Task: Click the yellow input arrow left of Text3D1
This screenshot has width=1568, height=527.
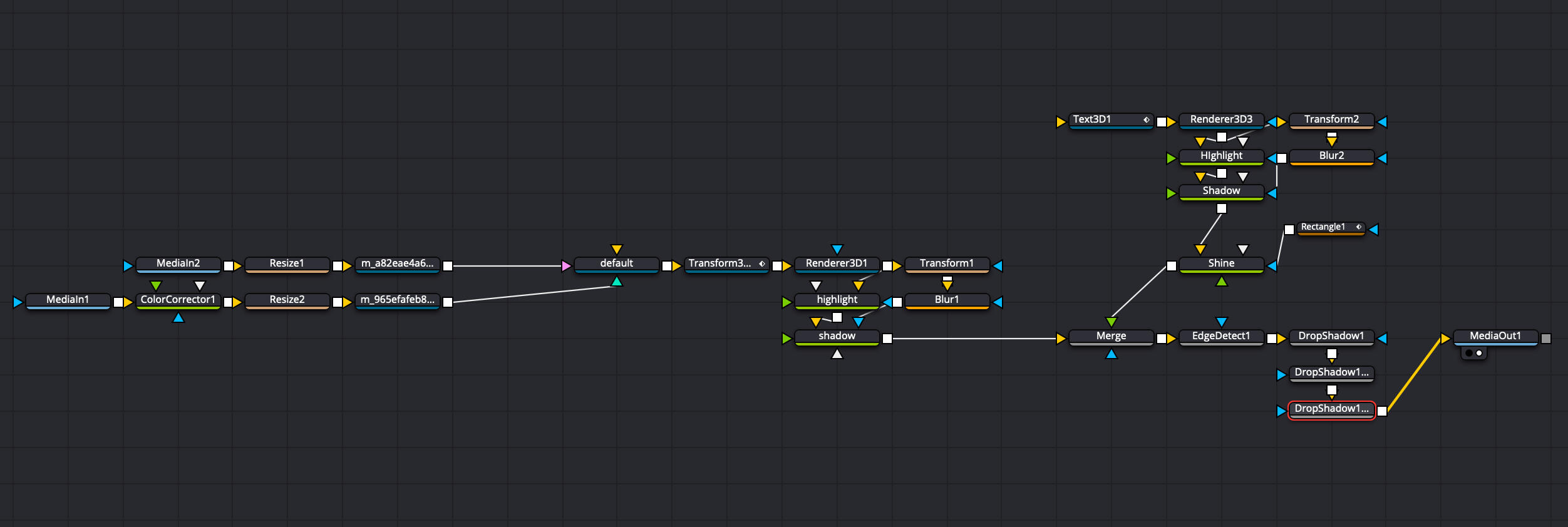Action: [1061, 122]
